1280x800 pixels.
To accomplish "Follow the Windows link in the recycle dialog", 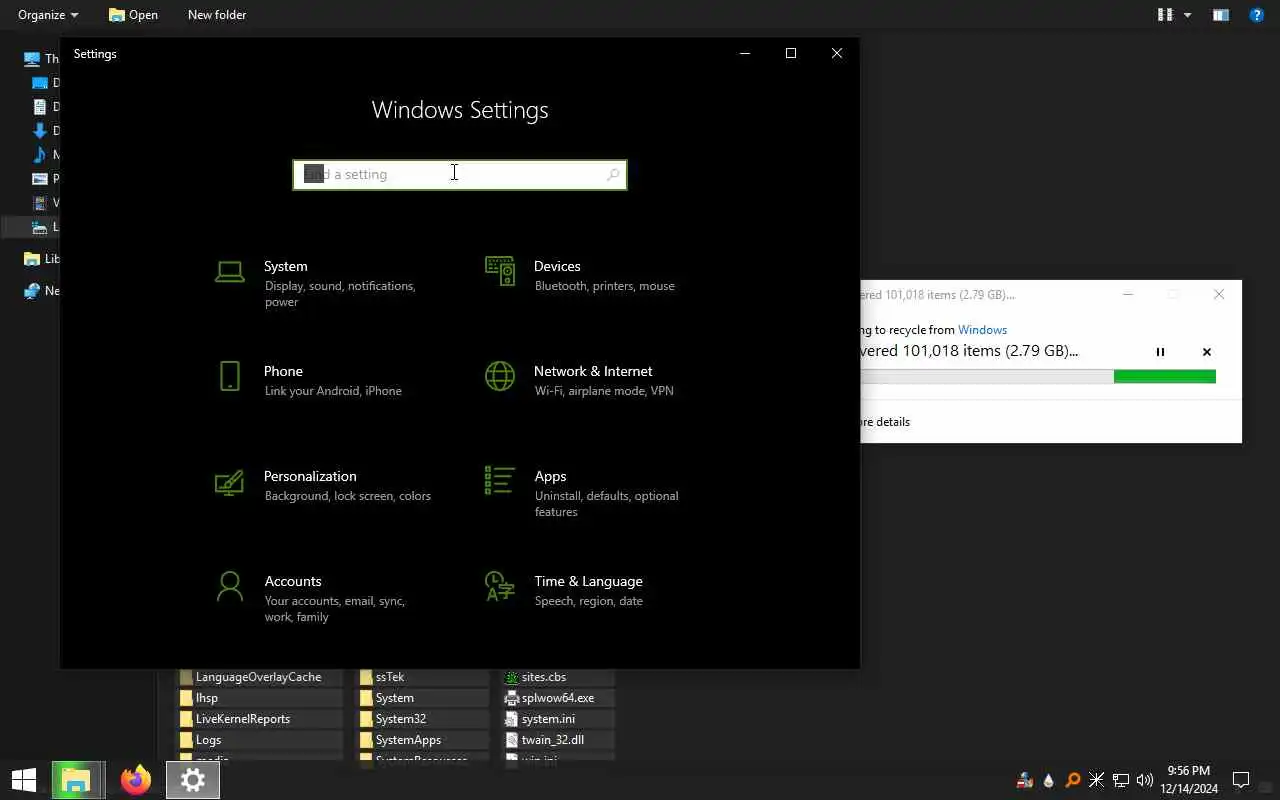I will click(x=982, y=330).
